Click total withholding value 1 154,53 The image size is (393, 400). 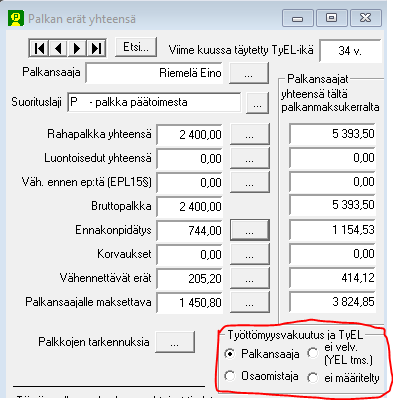coord(333,230)
